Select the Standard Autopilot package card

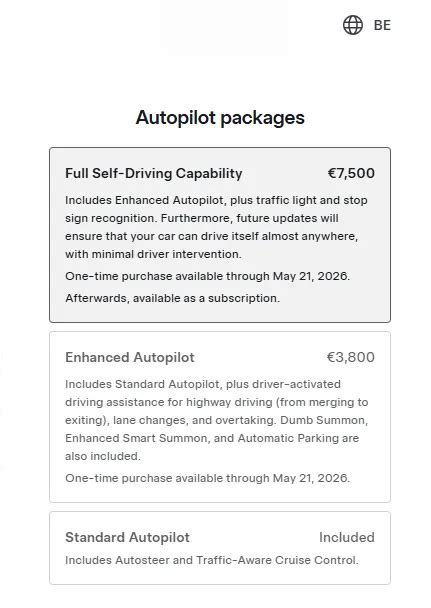220,548
